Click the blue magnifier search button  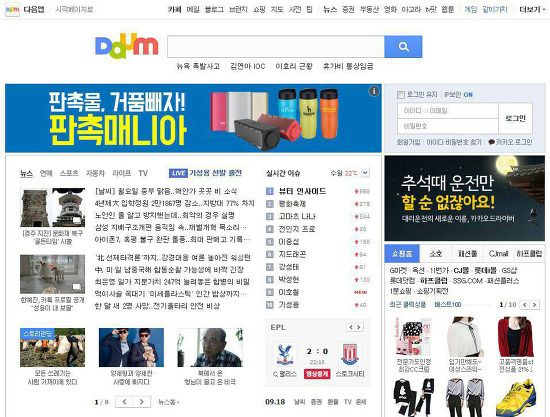(x=403, y=47)
